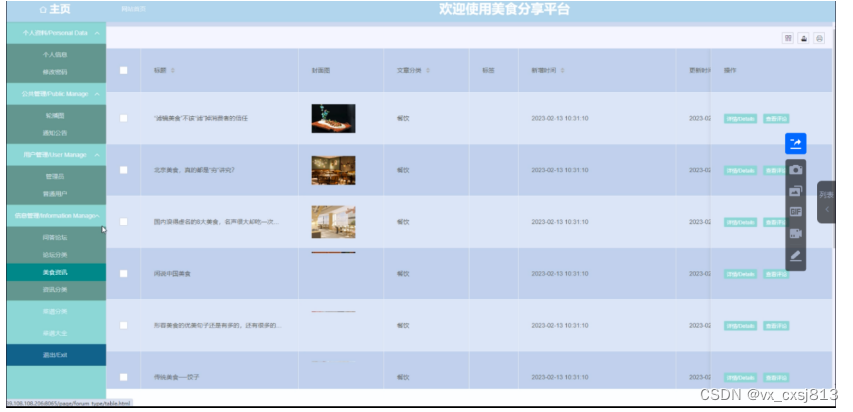The width and height of the screenshot is (853, 412).
Task: Collapse the 用户管理/User Manage section
Action: [57, 155]
